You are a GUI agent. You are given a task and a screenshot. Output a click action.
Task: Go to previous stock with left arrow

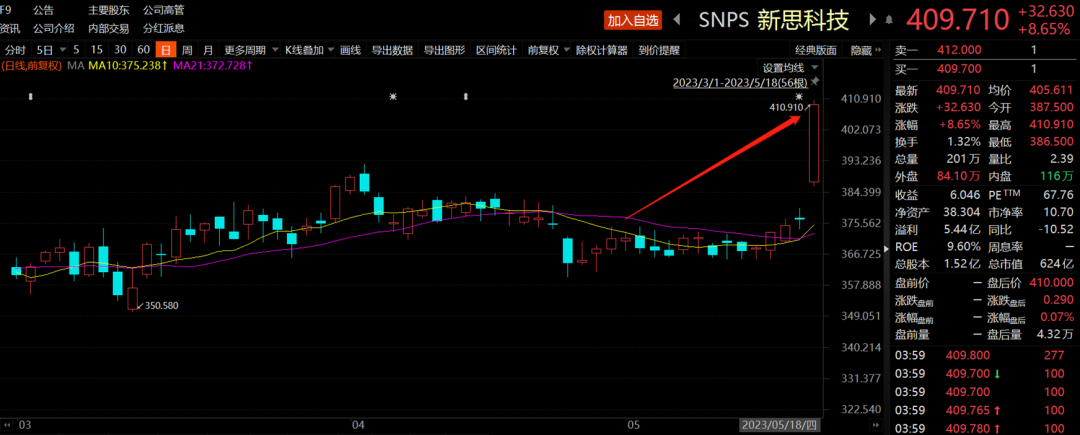click(677, 20)
